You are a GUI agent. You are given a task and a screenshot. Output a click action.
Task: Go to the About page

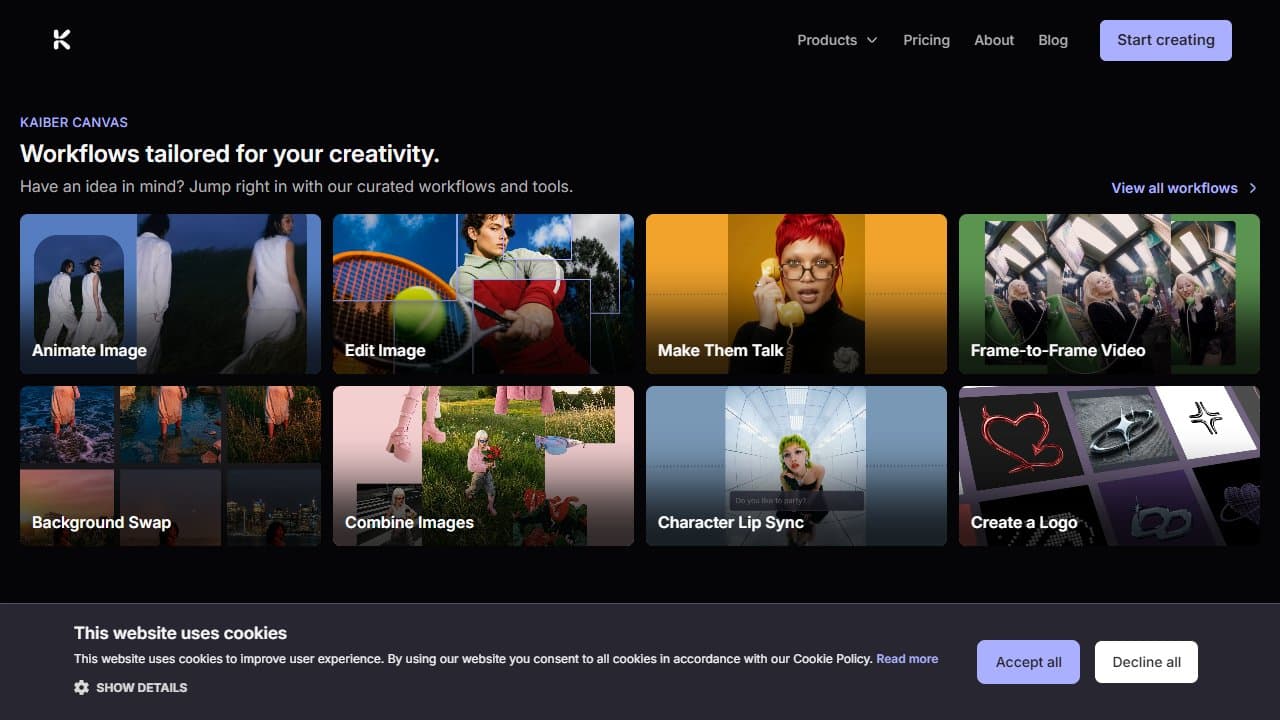[994, 40]
